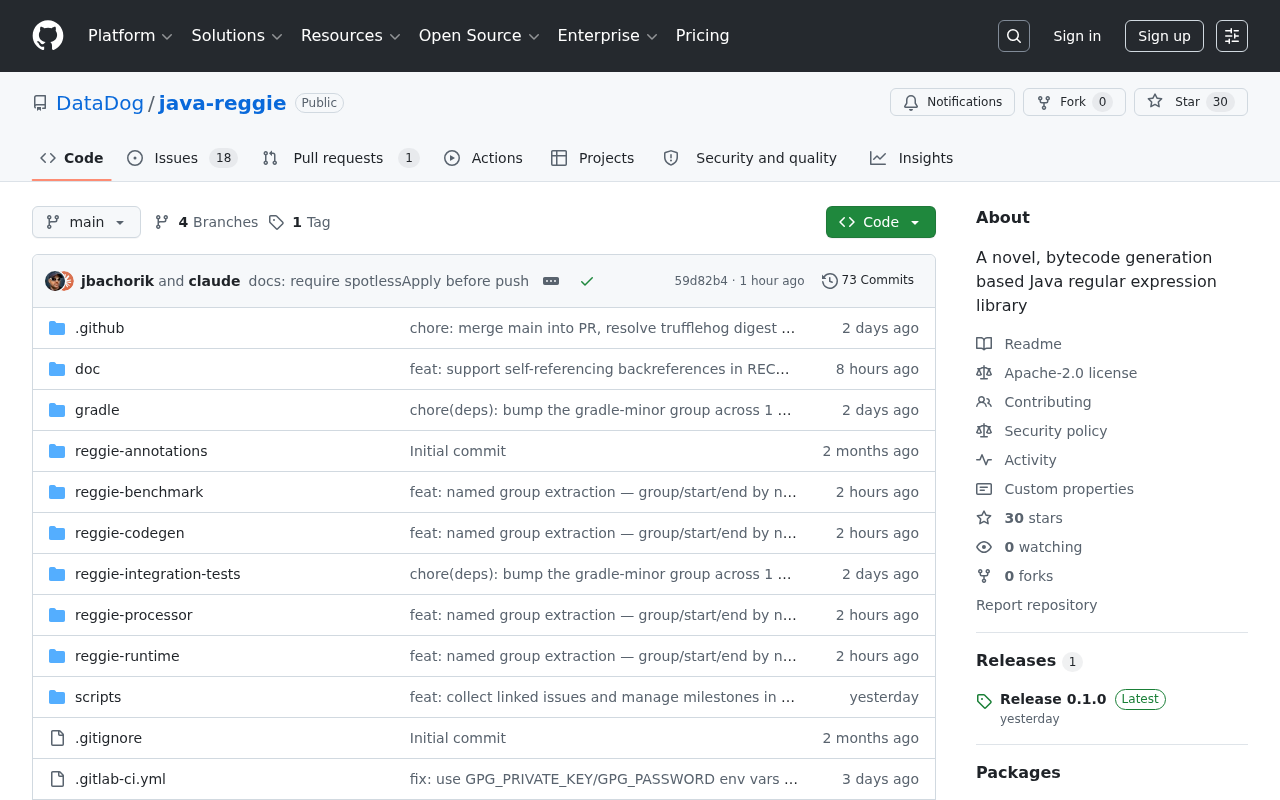Open the Custom properties link
Viewport: 1280px width, 800px height.
click(1055, 489)
